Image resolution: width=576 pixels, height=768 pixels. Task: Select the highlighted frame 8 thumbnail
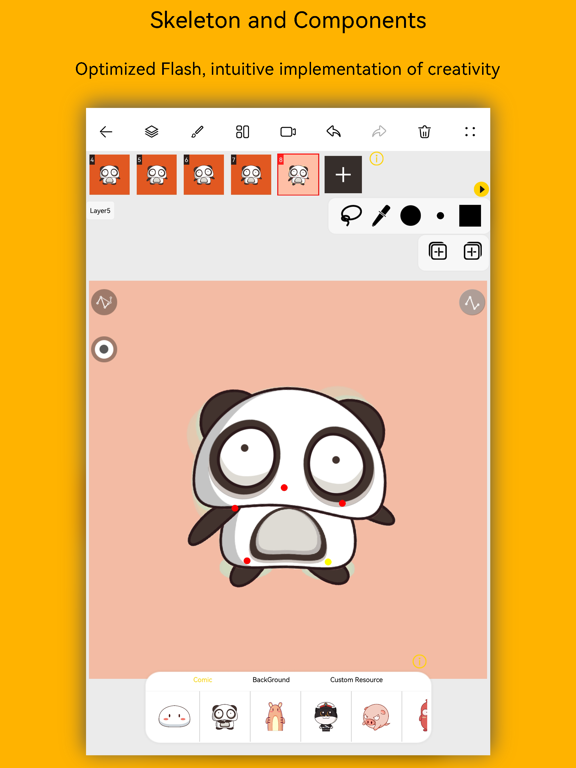[298, 175]
